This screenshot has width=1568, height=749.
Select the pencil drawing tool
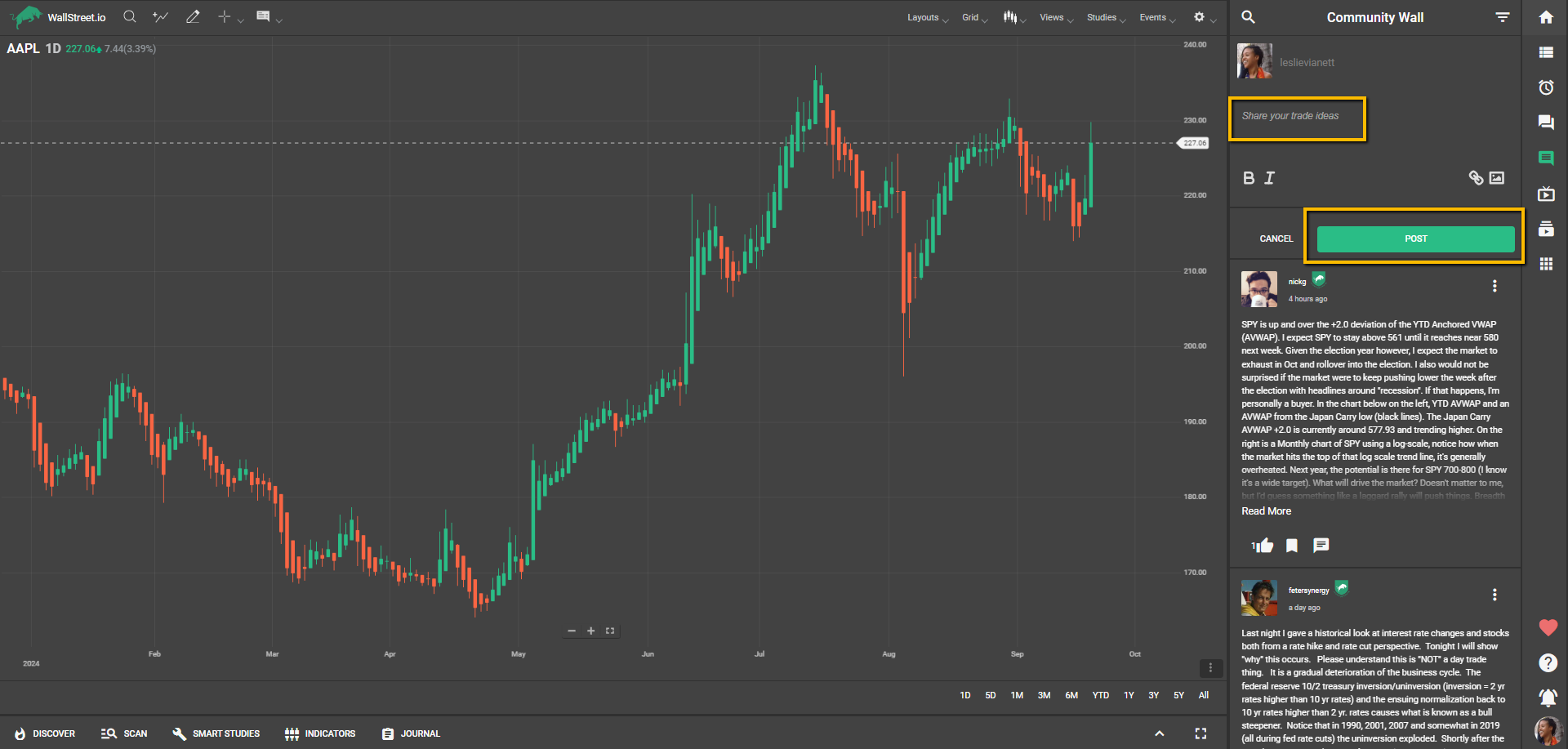pos(193,16)
